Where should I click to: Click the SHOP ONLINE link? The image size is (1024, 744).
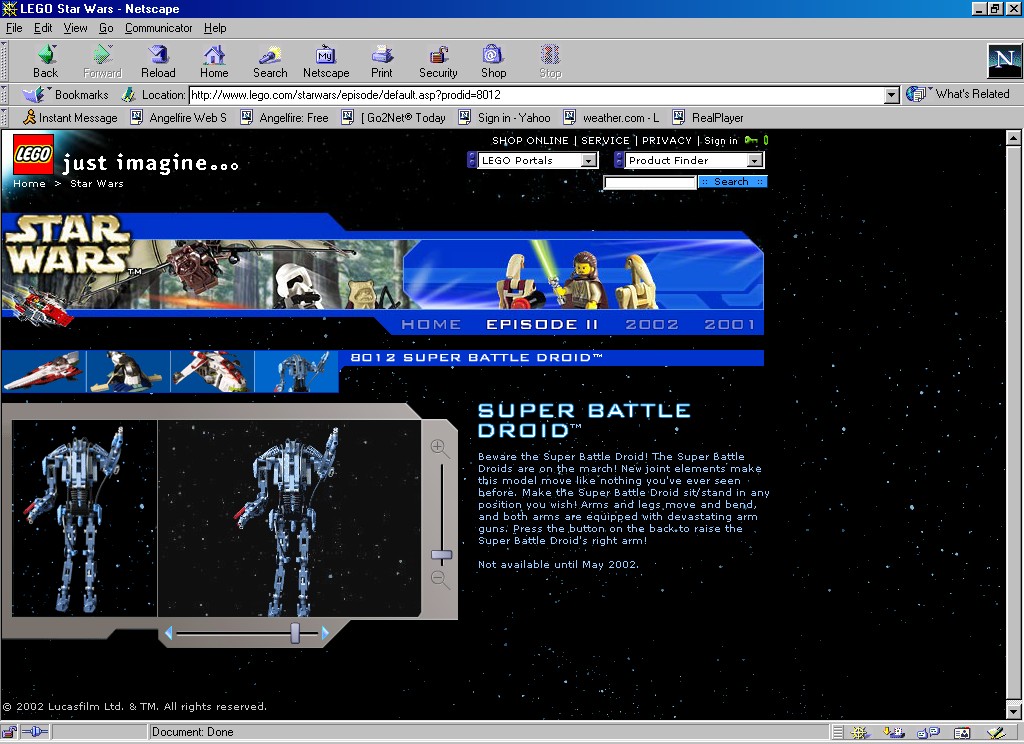coord(530,140)
